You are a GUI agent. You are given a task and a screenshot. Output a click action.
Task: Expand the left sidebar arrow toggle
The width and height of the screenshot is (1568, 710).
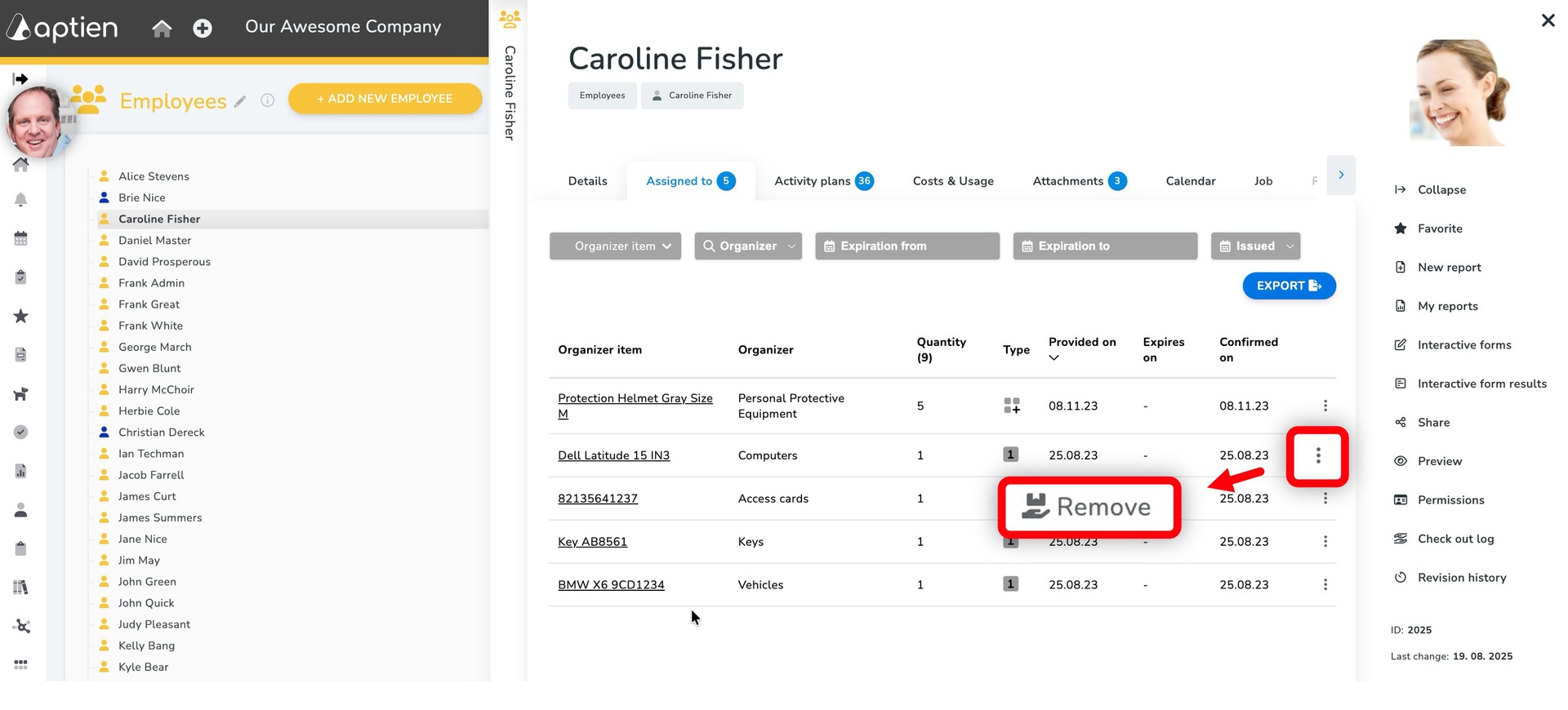[x=20, y=78]
